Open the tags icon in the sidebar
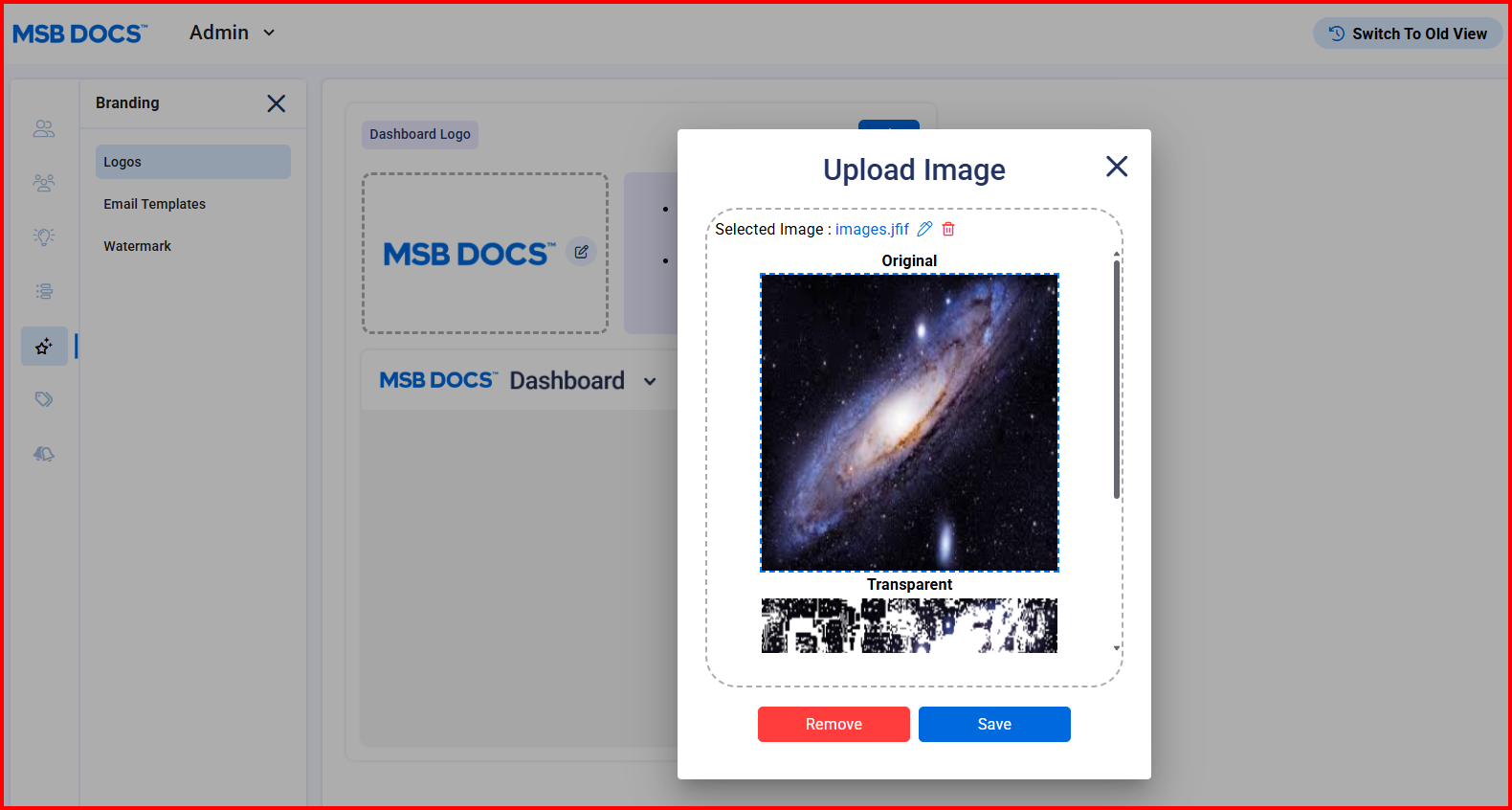 (x=44, y=399)
